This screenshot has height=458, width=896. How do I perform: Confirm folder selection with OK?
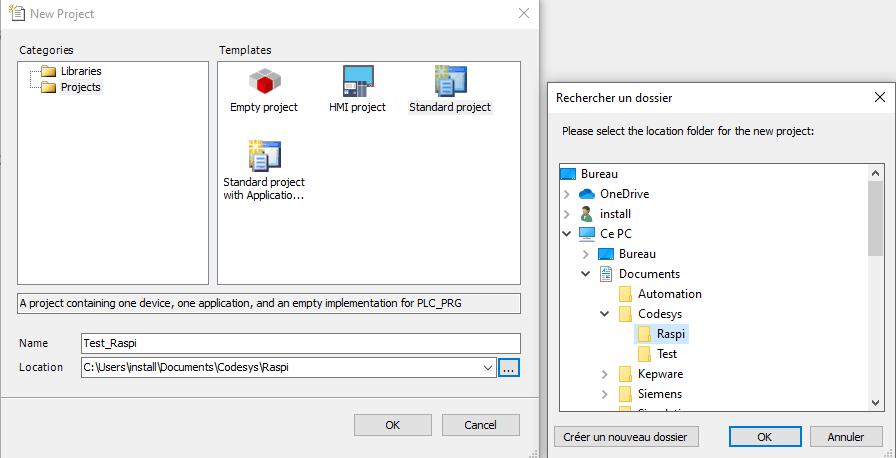coord(765,437)
